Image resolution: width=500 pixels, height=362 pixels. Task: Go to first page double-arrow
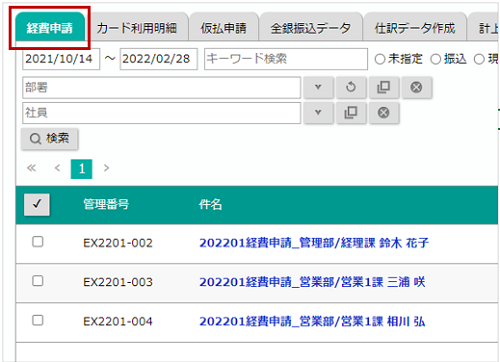[x=31, y=168]
